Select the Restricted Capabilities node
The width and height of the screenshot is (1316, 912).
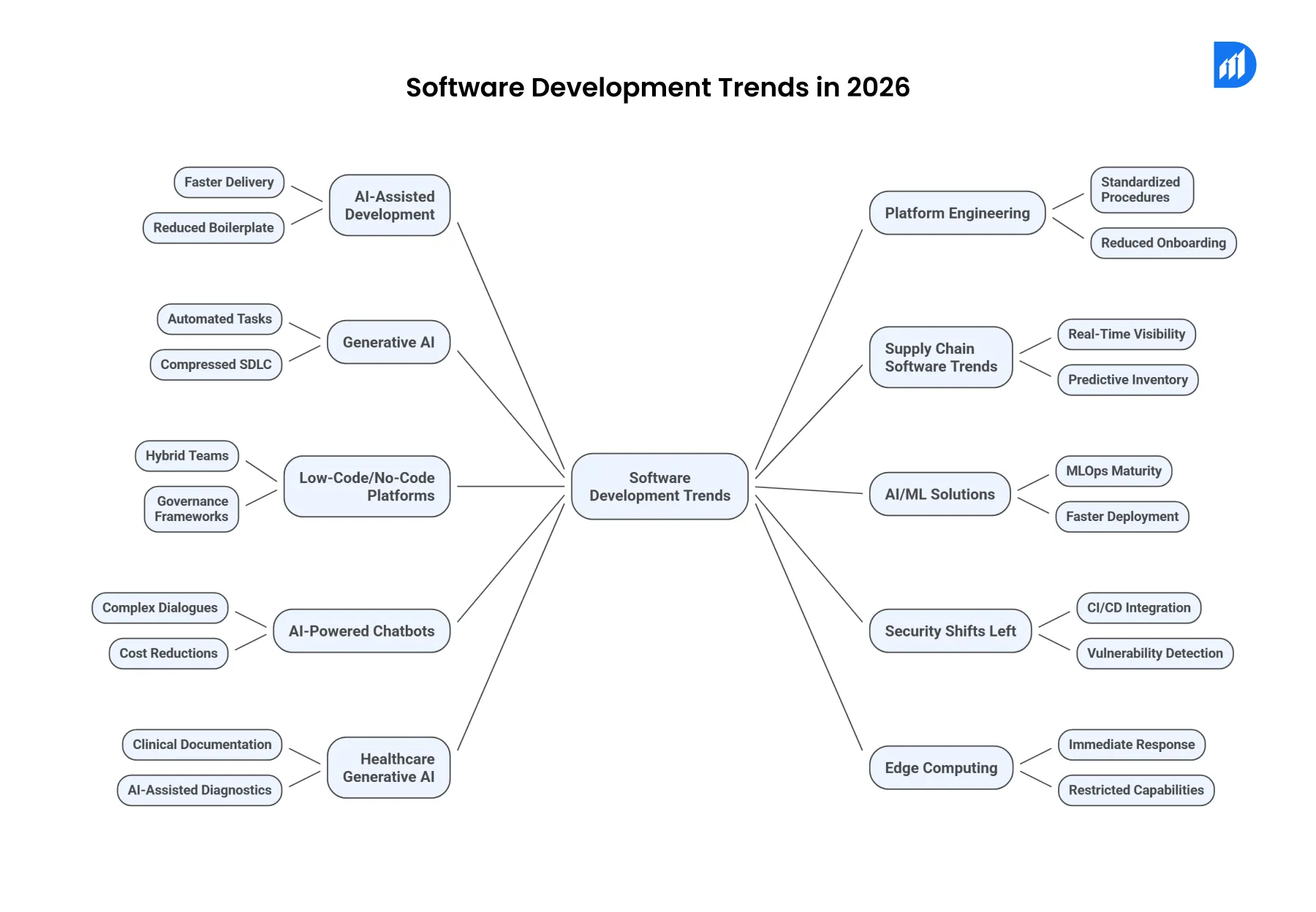click(1135, 790)
